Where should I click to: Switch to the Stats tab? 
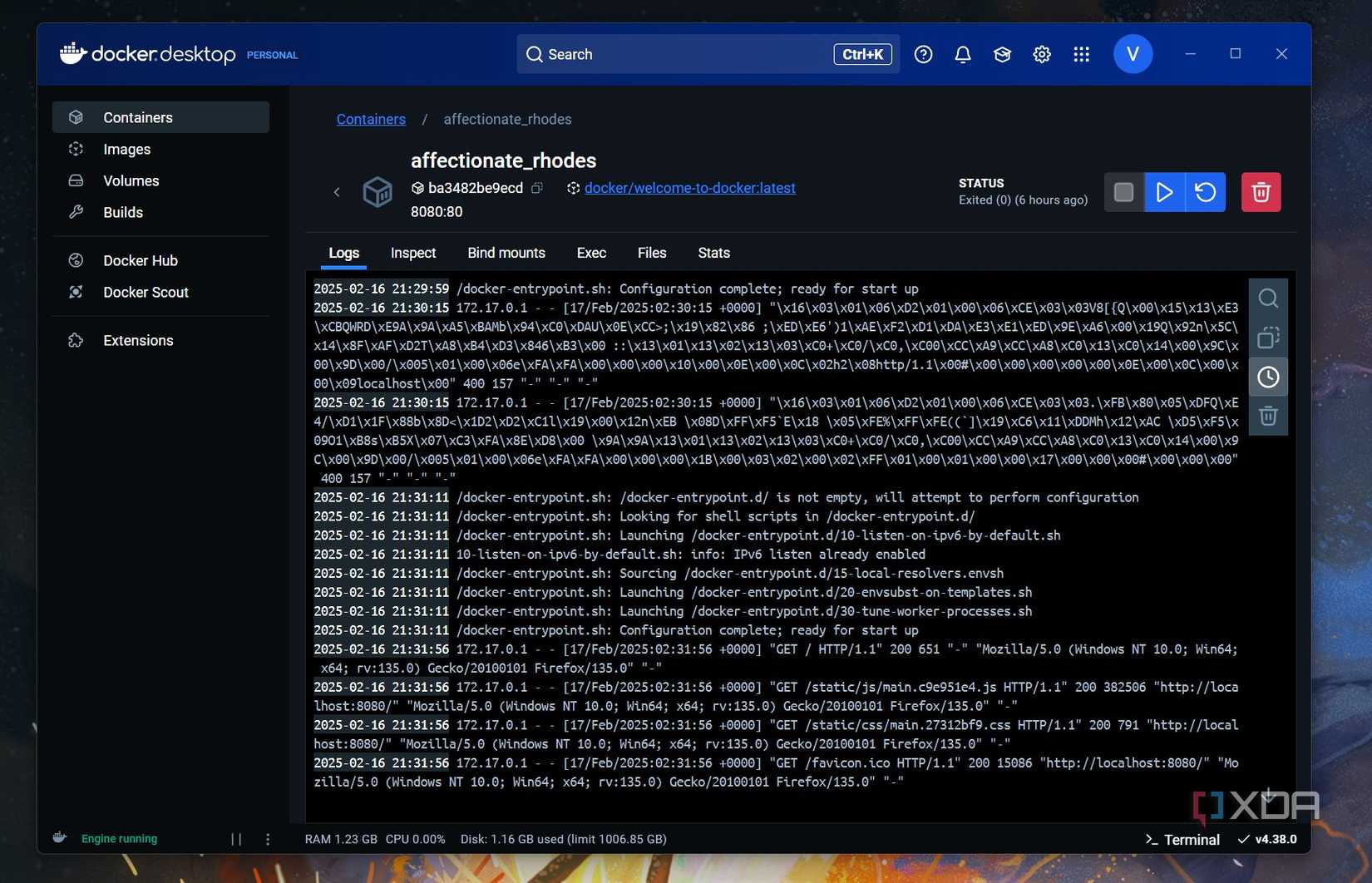point(713,253)
